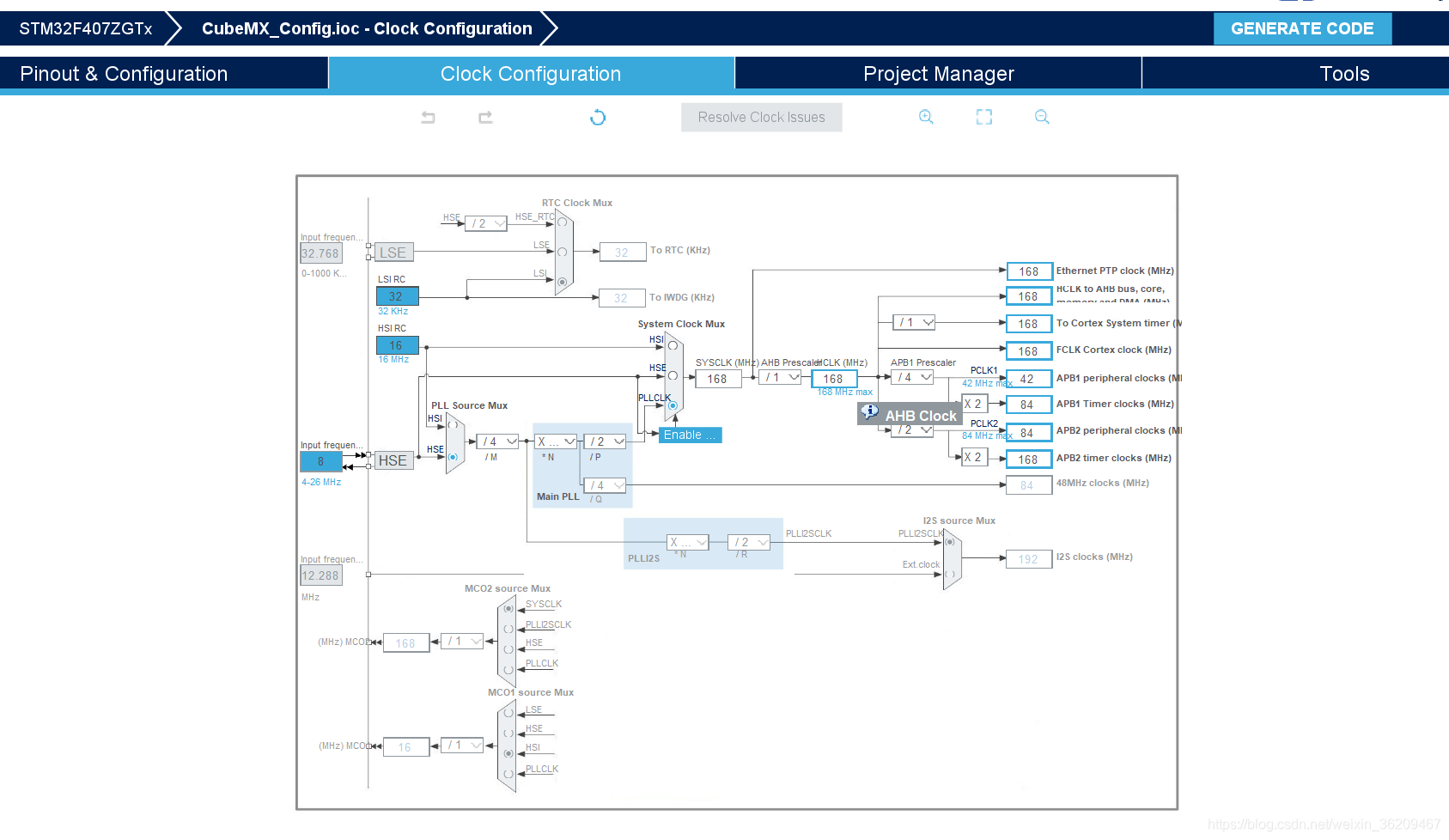The width and height of the screenshot is (1449, 840).
Task: Zoom in on the clock diagram
Action: 926,117
